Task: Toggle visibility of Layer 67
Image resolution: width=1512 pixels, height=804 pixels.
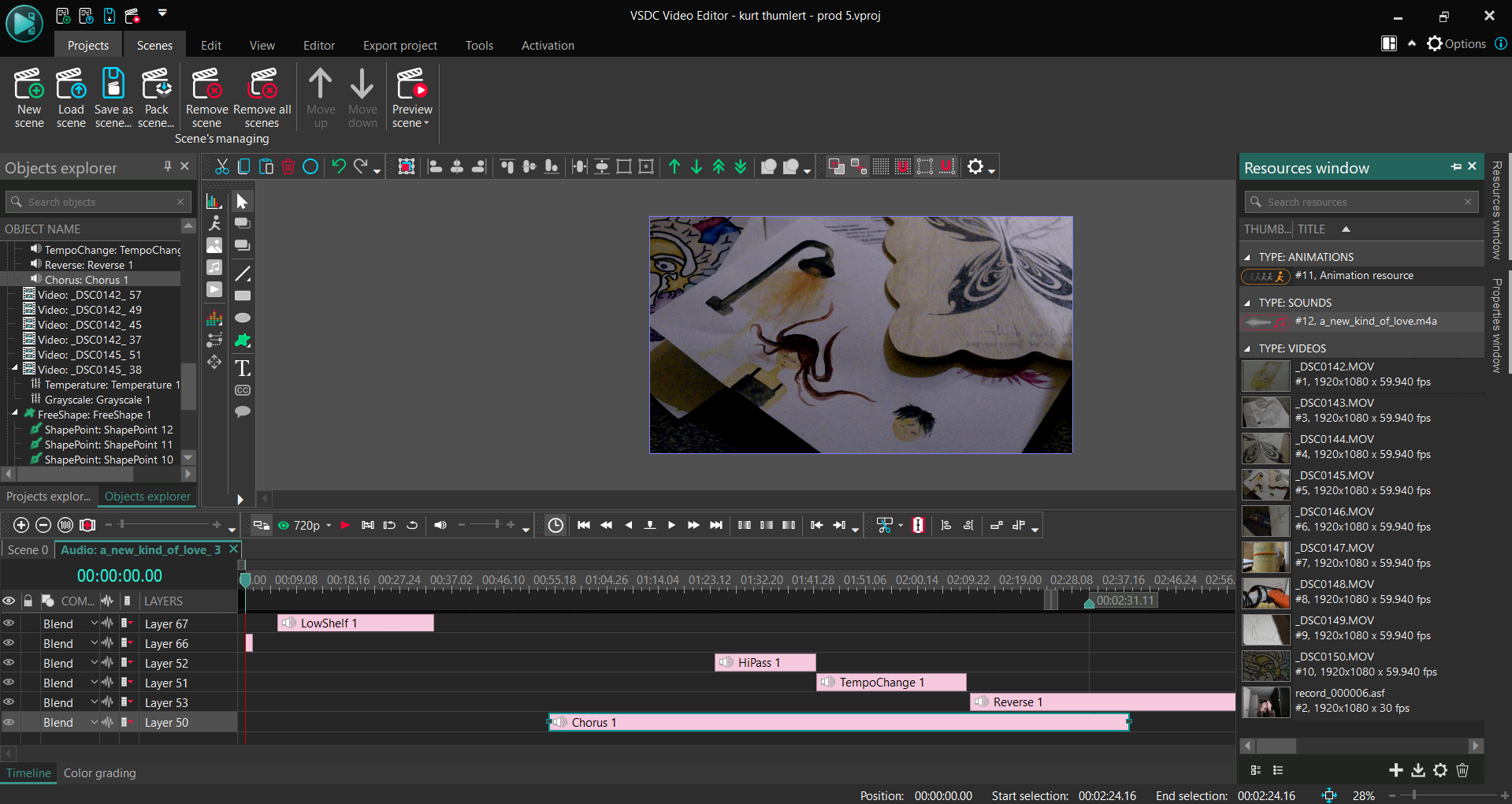Action: (x=9, y=623)
